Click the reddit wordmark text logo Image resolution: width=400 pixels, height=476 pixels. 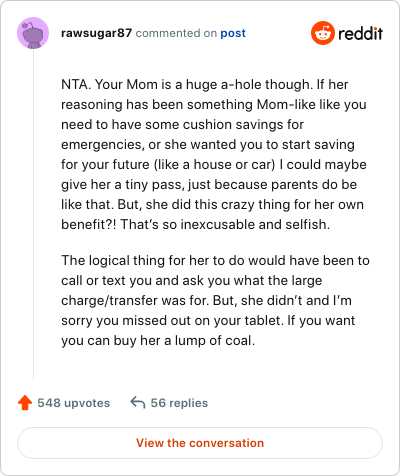pyautogui.click(x=360, y=34)
